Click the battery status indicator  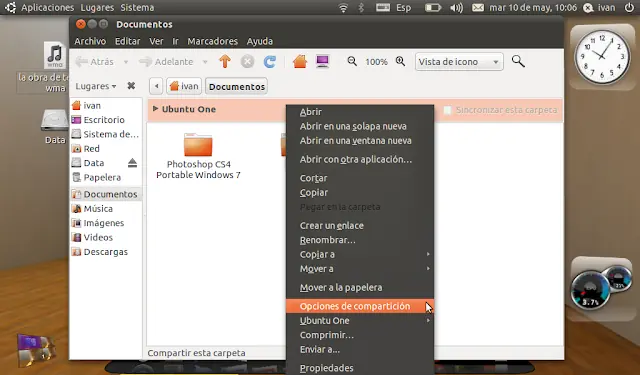[433, 7]
